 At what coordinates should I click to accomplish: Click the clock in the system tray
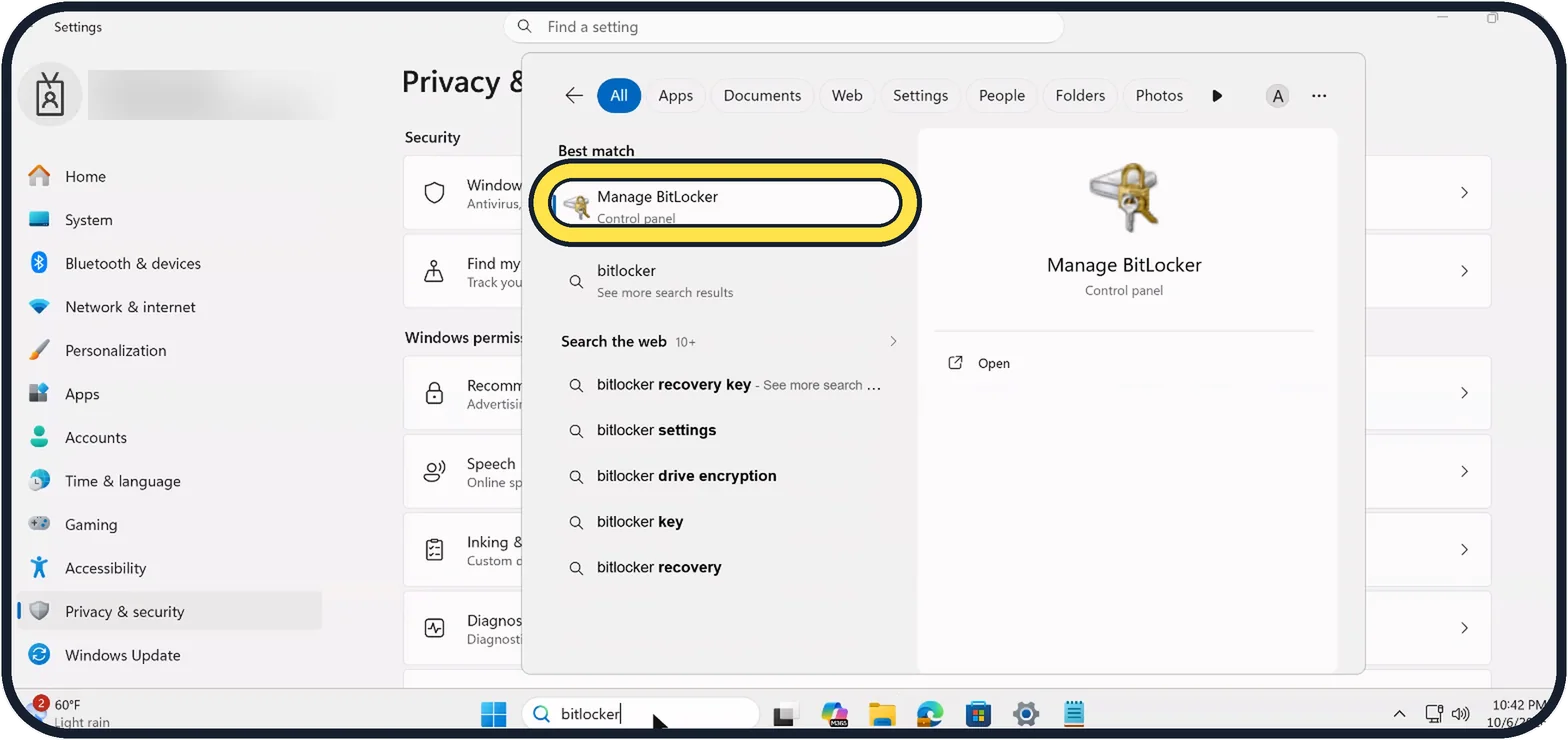point(1518,714)
